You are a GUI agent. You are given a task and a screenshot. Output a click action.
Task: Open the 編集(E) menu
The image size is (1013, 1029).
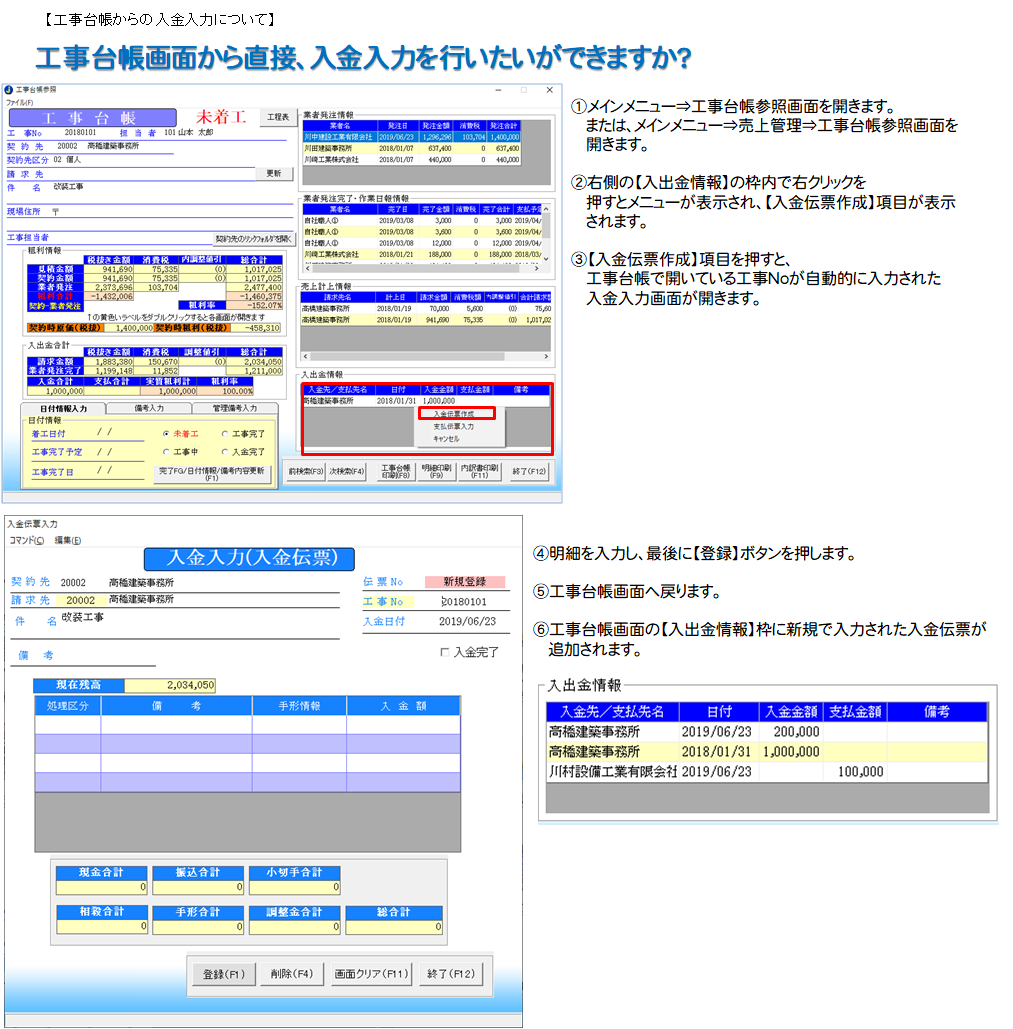click(x=67, y=540)
